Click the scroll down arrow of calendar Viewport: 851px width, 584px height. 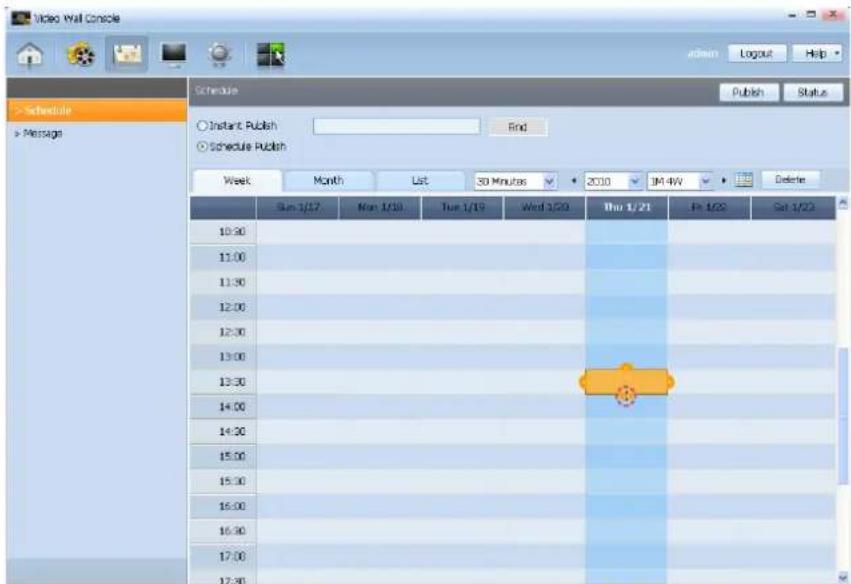pyautogui.click(x=843, y=576)
